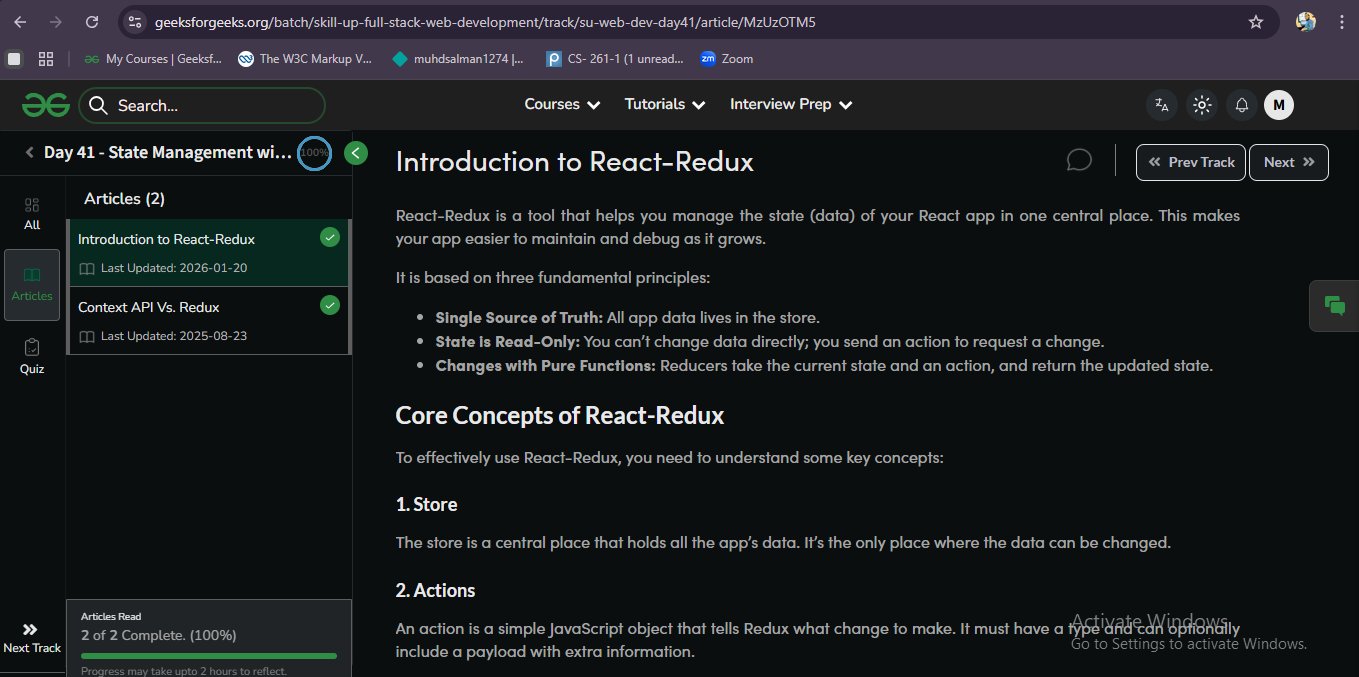Viewport: 1359px width, 677px height.
Task: Bookmark this page with the star icon
Action: click(1255, 22)
